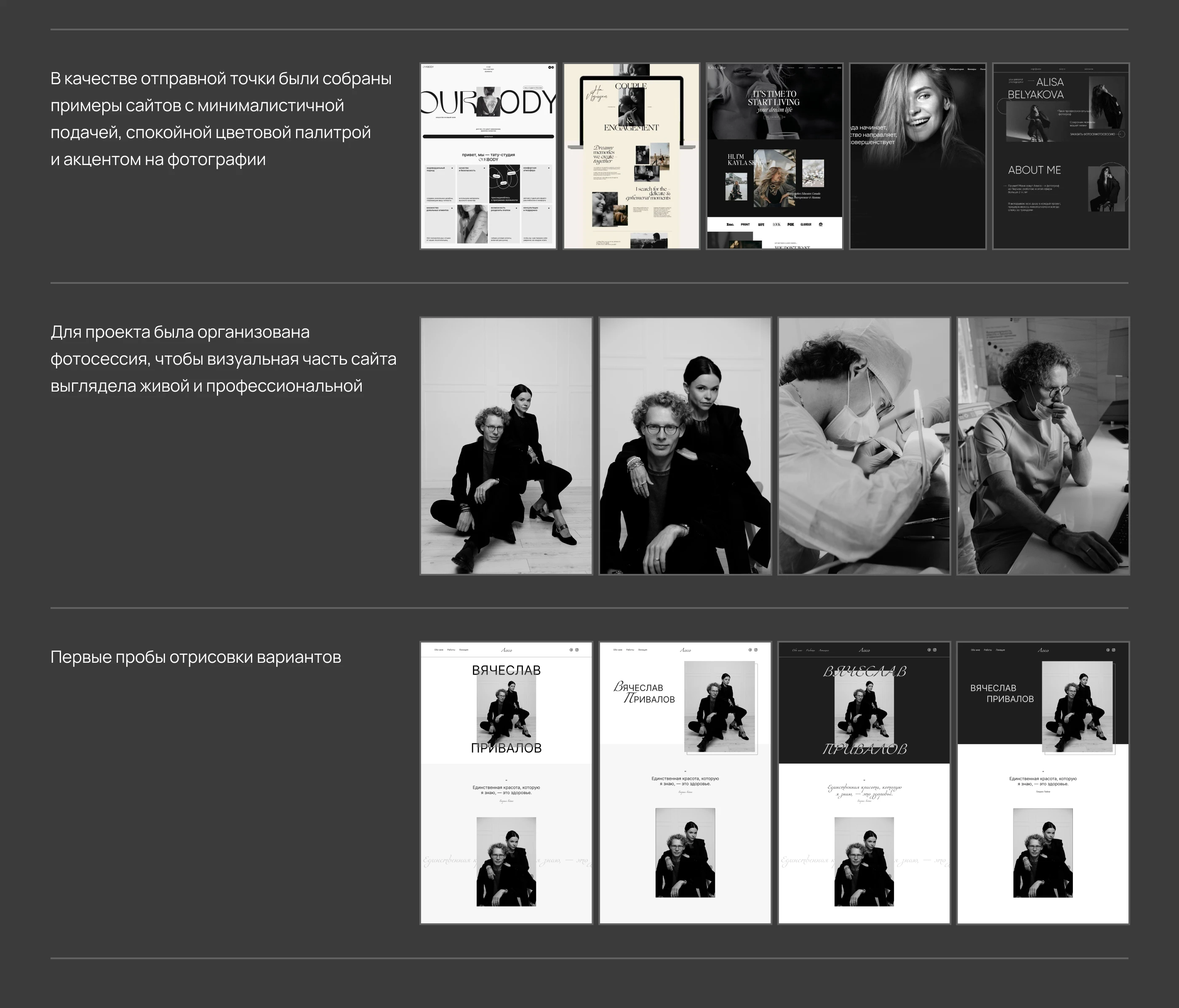Click the 'Лого' script logo in first mockup
Screen dimensions: 1179x1008
point(507,650)
